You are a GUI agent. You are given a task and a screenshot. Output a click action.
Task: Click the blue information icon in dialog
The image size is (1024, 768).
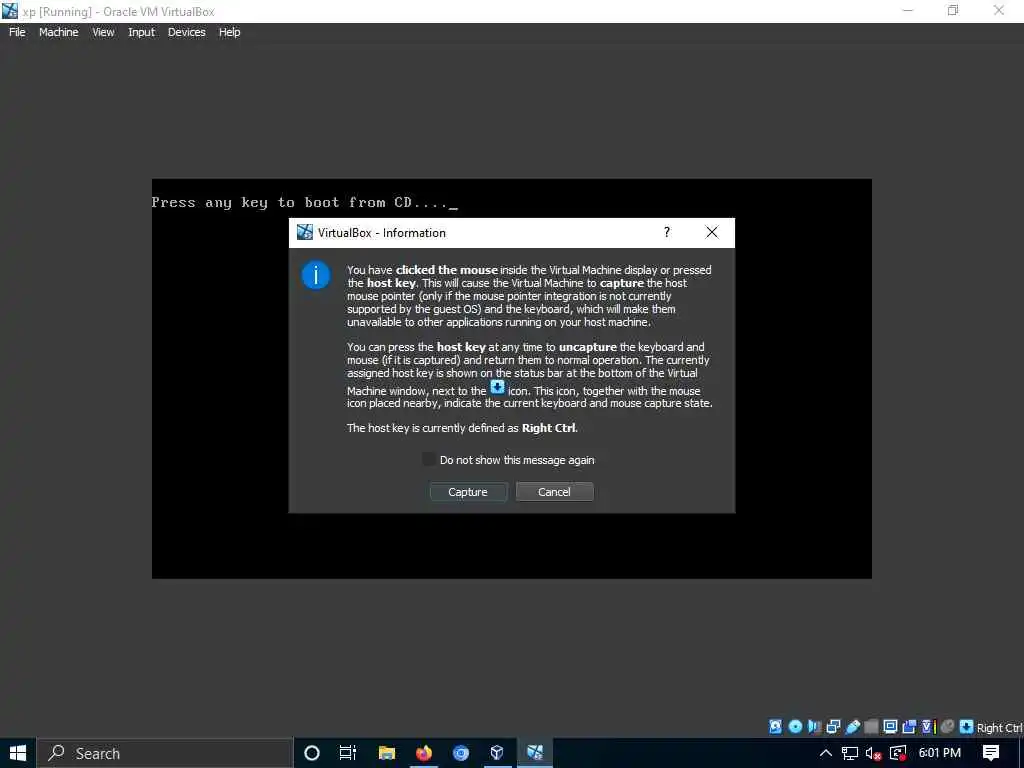point(315,275)
